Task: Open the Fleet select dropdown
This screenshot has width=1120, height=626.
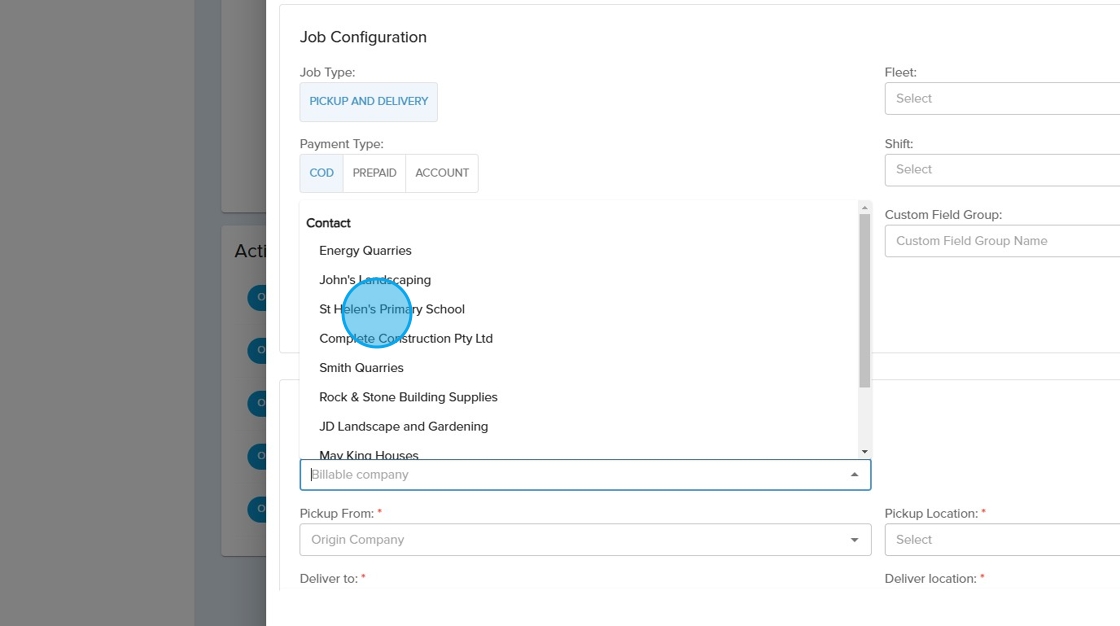Action: pyautogui.click(x=1000, y=99)
